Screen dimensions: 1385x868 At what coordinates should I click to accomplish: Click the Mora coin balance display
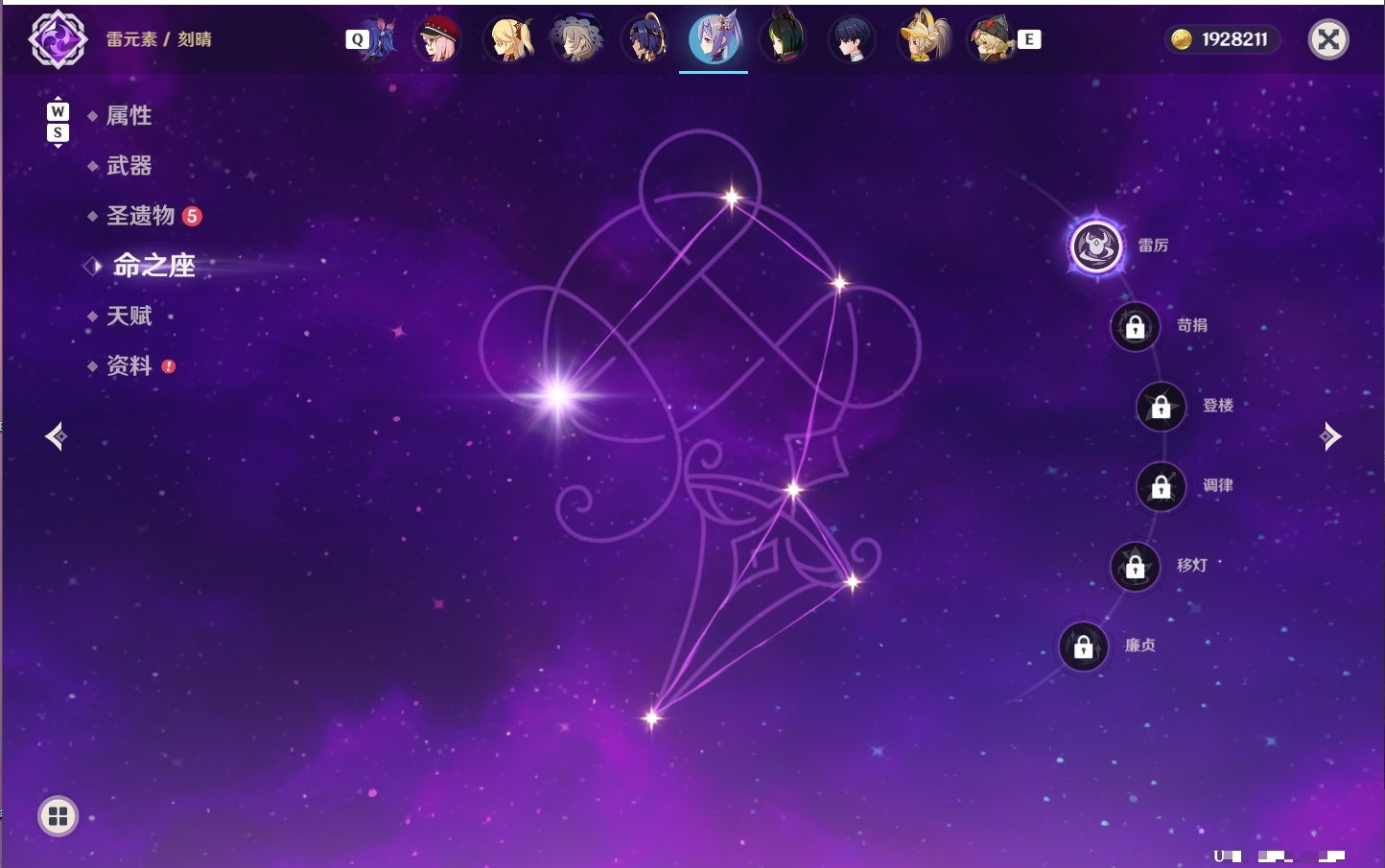pyautogui.click(x=1222, y=39)
